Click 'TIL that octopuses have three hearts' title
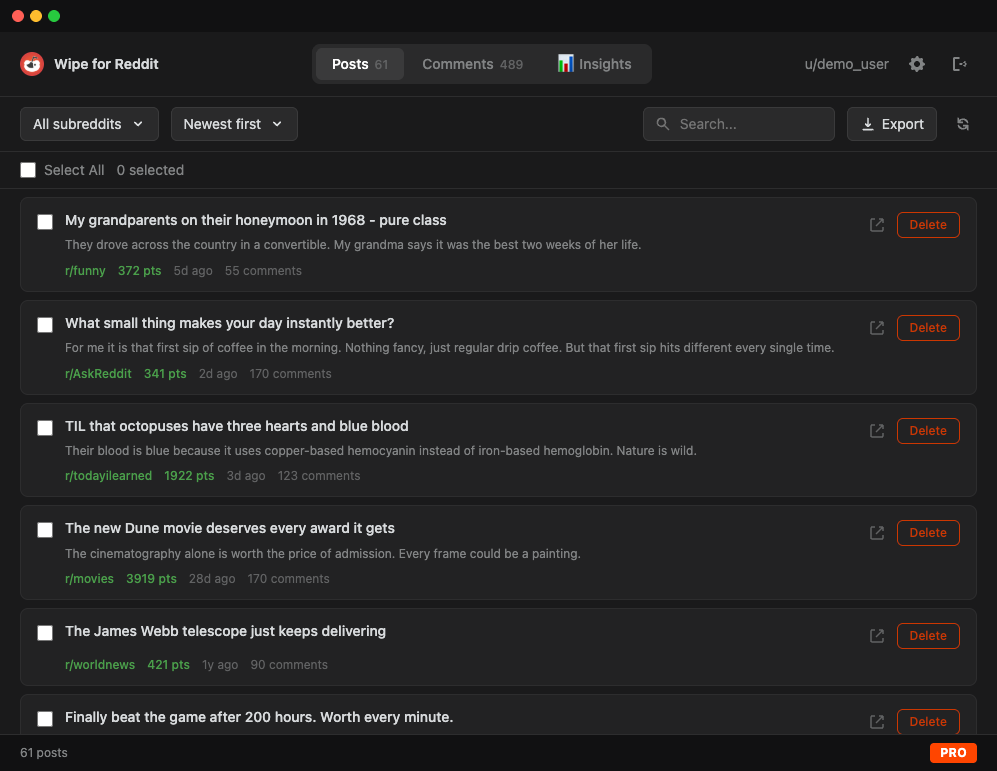 [237, 426]
